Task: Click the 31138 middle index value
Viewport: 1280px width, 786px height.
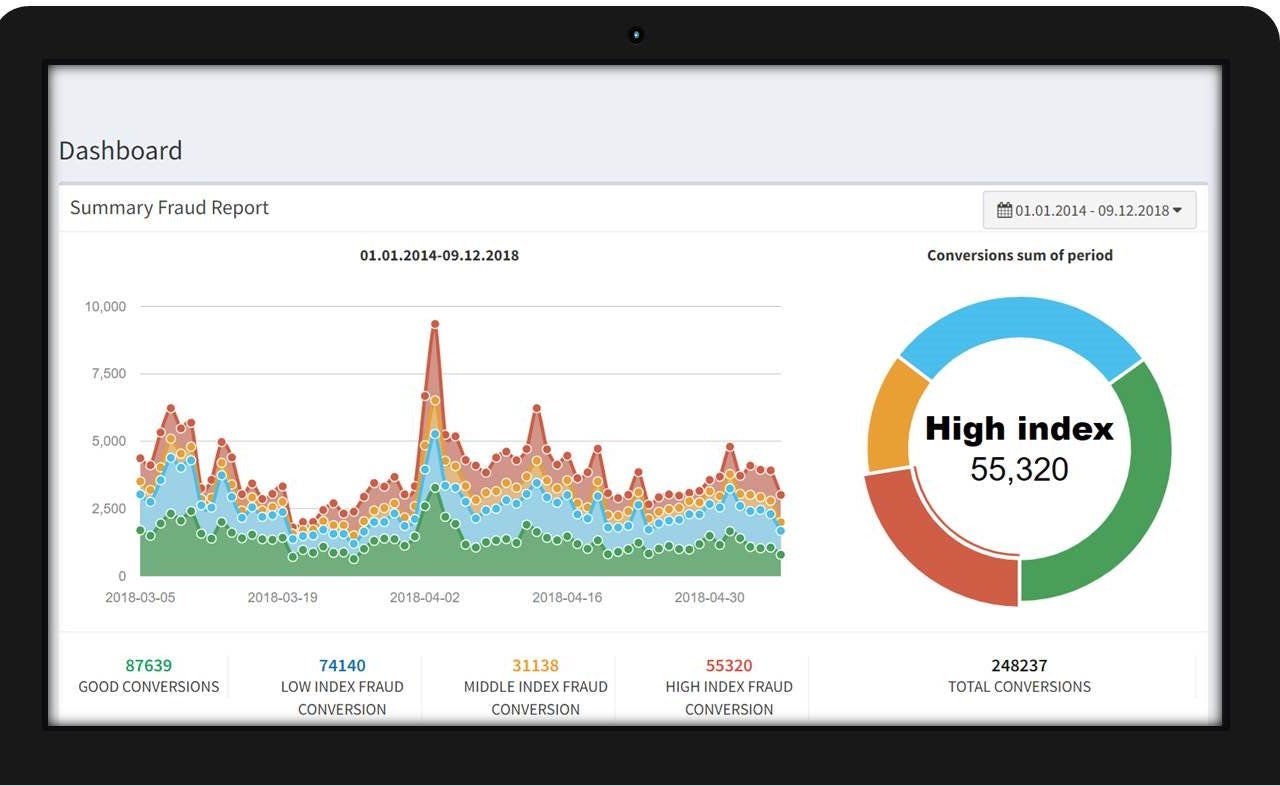Action: (x=535, y=665)
